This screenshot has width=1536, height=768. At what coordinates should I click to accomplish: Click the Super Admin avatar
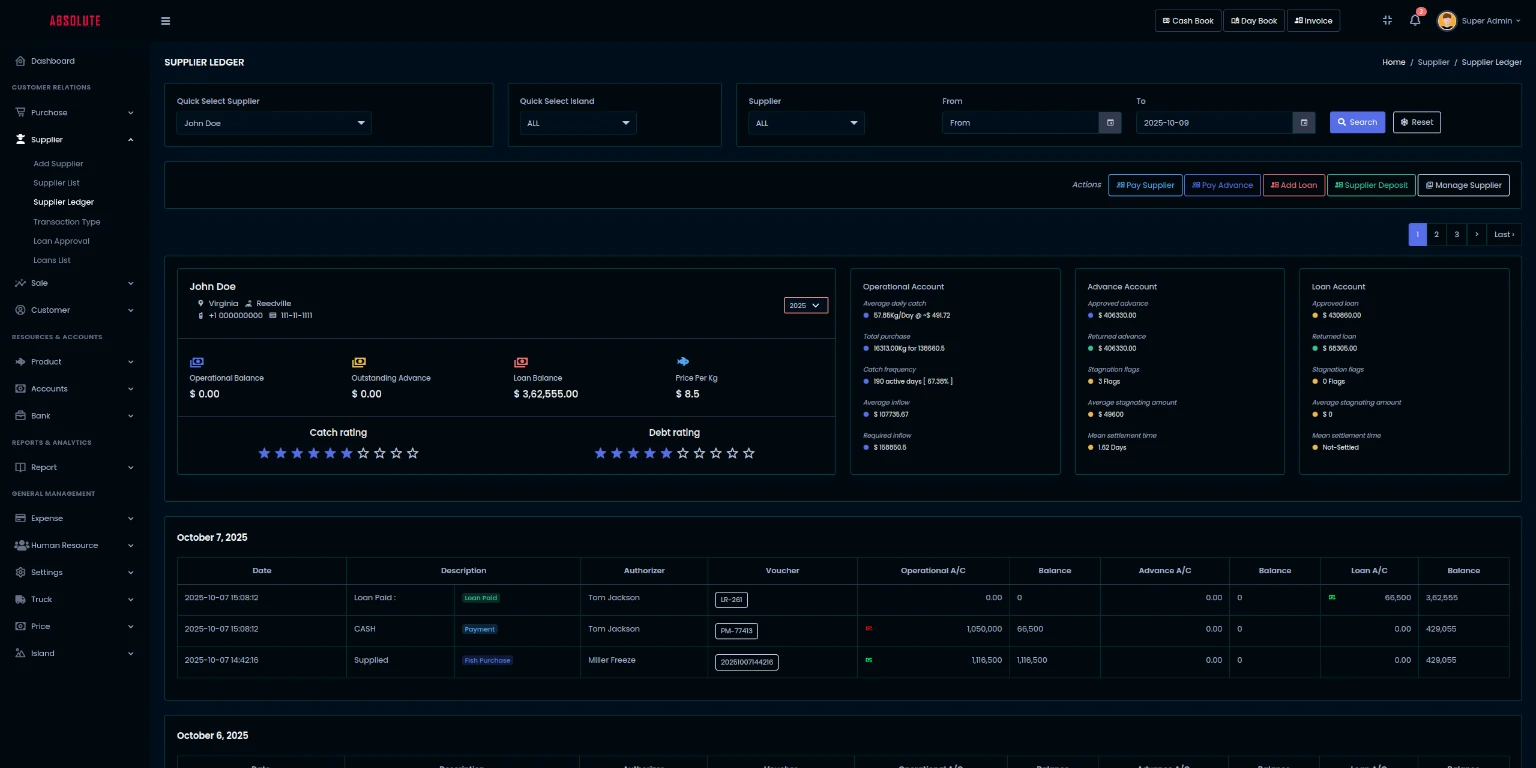click(x=1446, y=21)
